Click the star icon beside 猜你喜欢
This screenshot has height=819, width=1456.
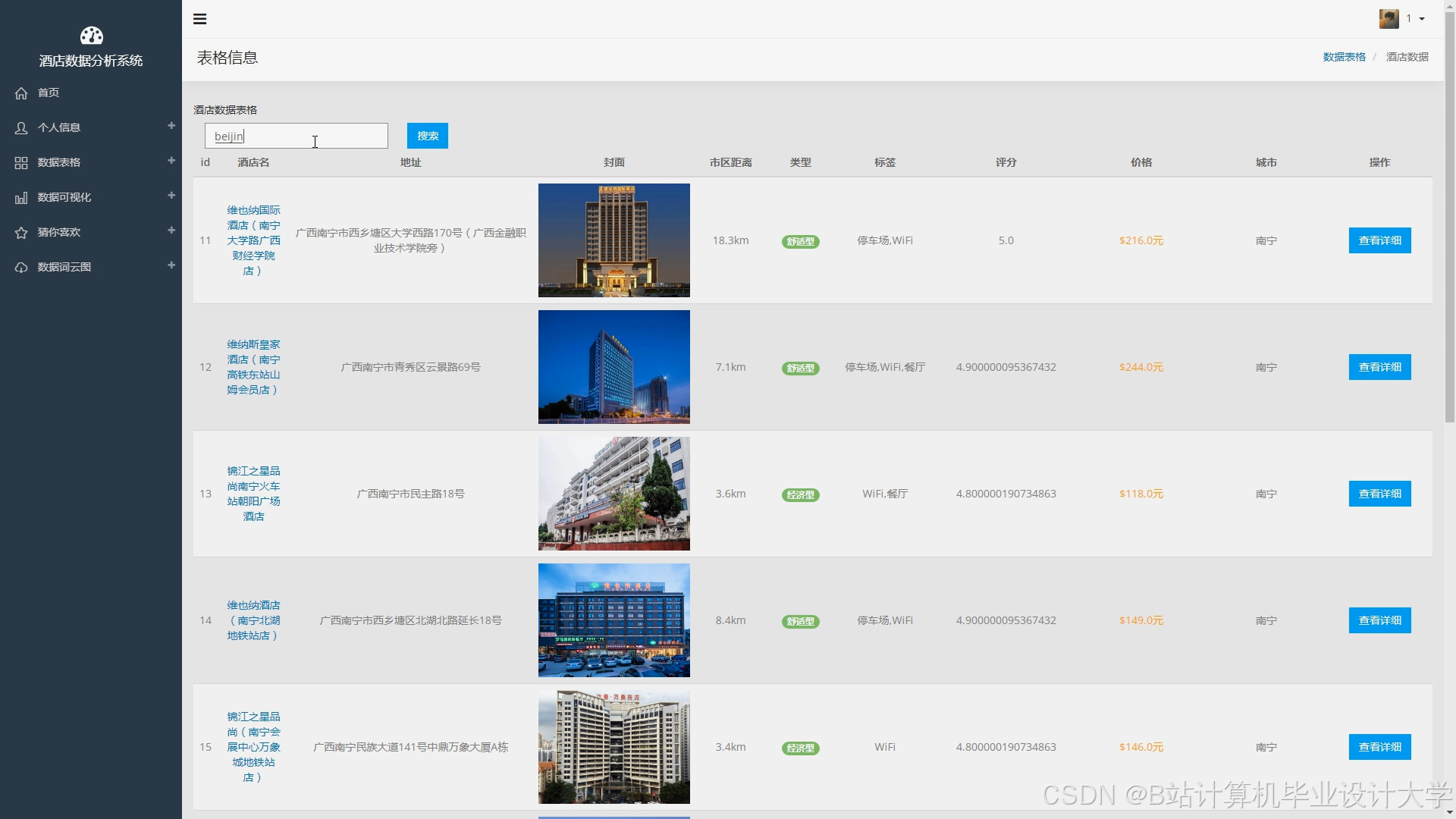pyautogui.click(x=20, y=232)
